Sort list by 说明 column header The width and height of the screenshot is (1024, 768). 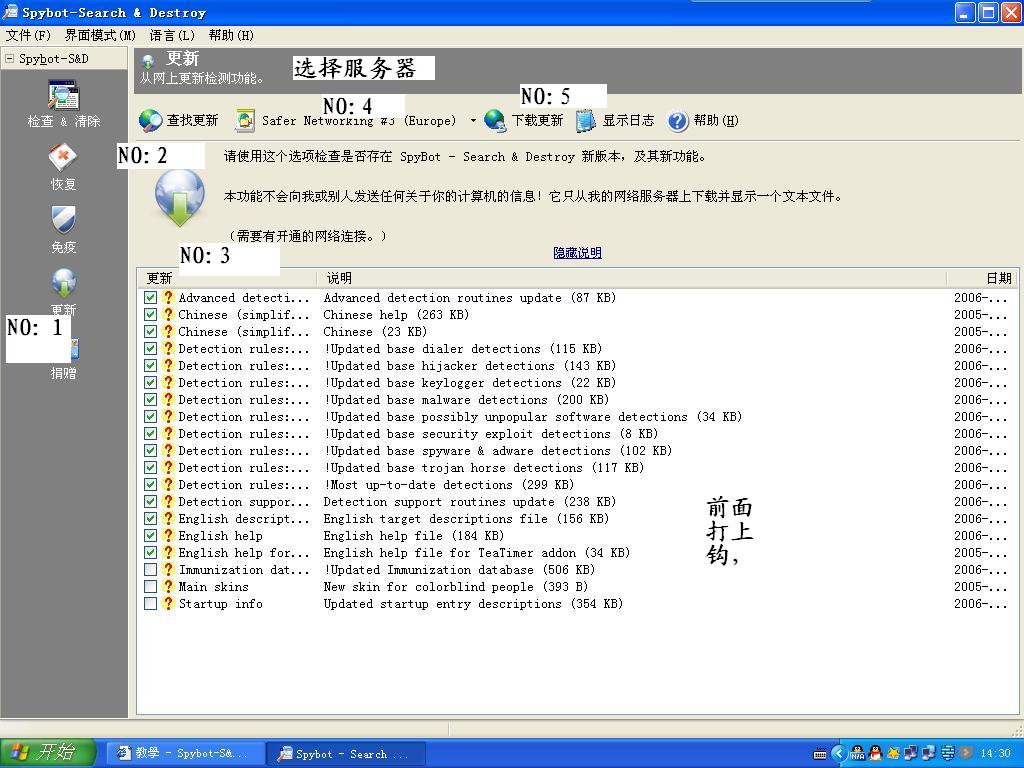point(632,278)
